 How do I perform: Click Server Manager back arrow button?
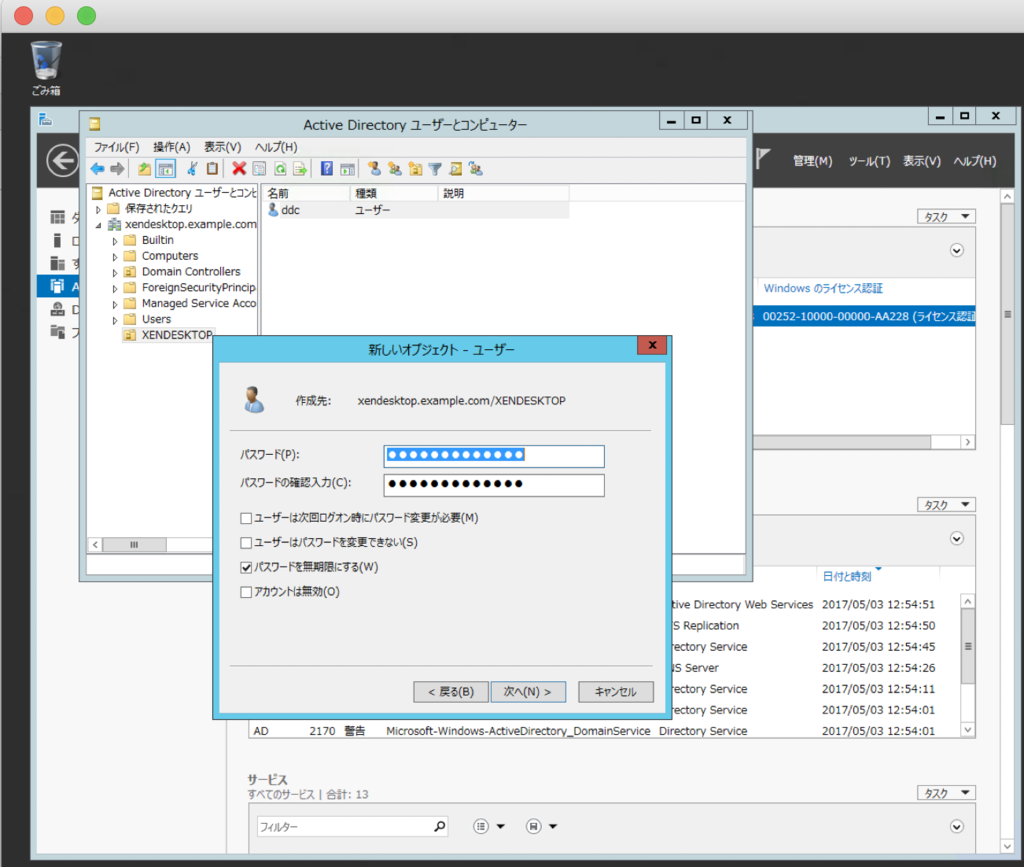click(x=63, y=161)
